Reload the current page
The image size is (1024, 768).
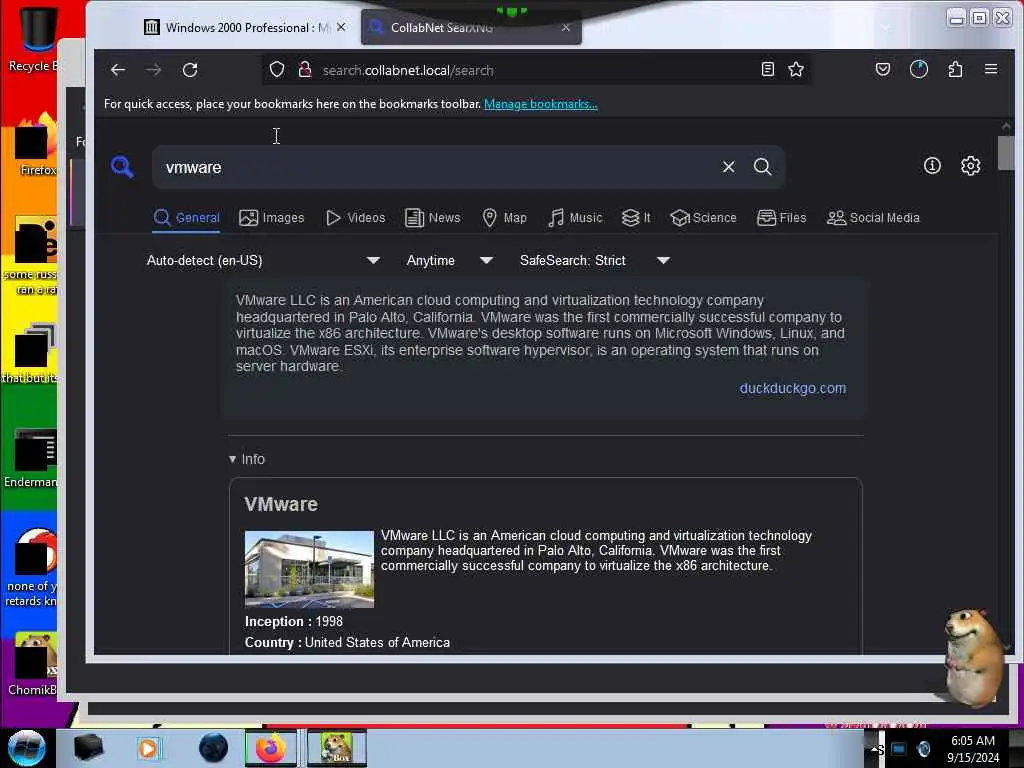(x=190, y=70)
